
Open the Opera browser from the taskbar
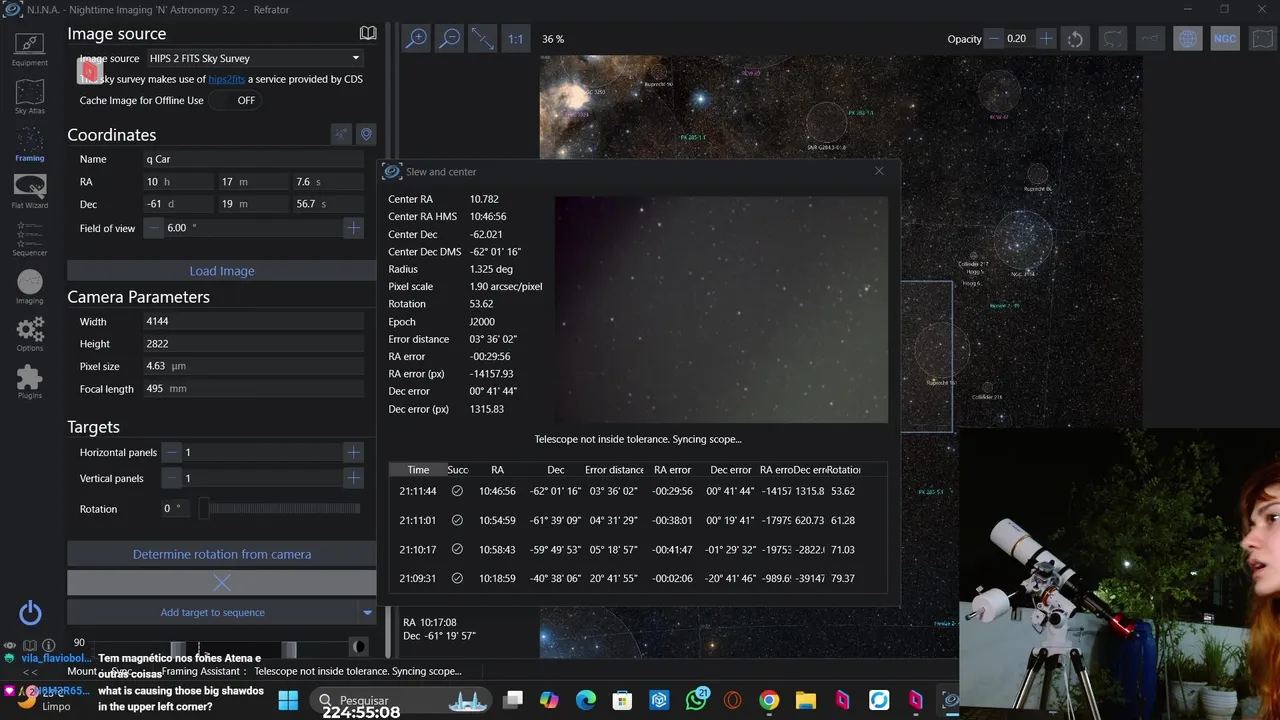coord(733,700)
